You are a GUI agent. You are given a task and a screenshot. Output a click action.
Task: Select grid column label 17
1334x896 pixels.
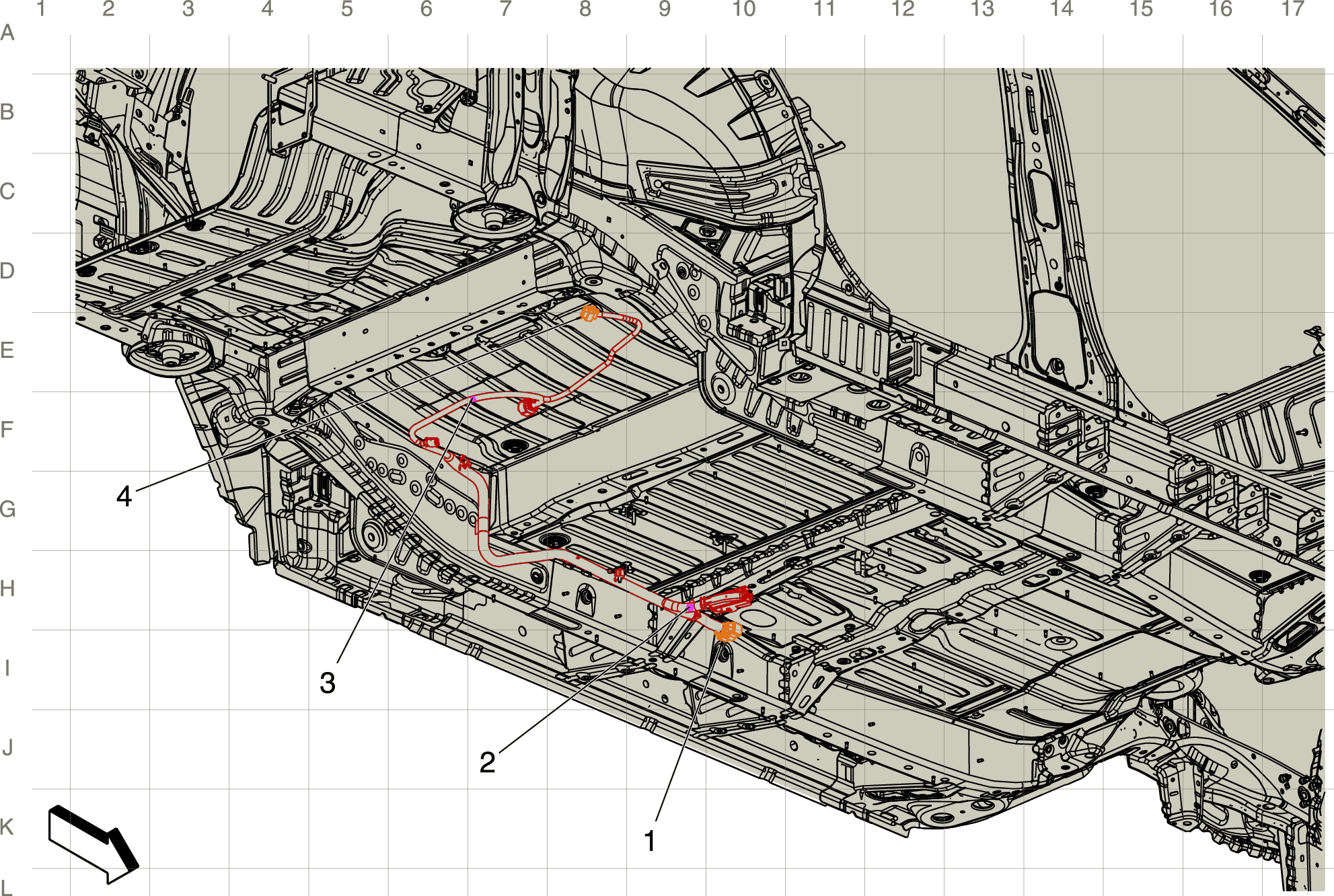1292,9
